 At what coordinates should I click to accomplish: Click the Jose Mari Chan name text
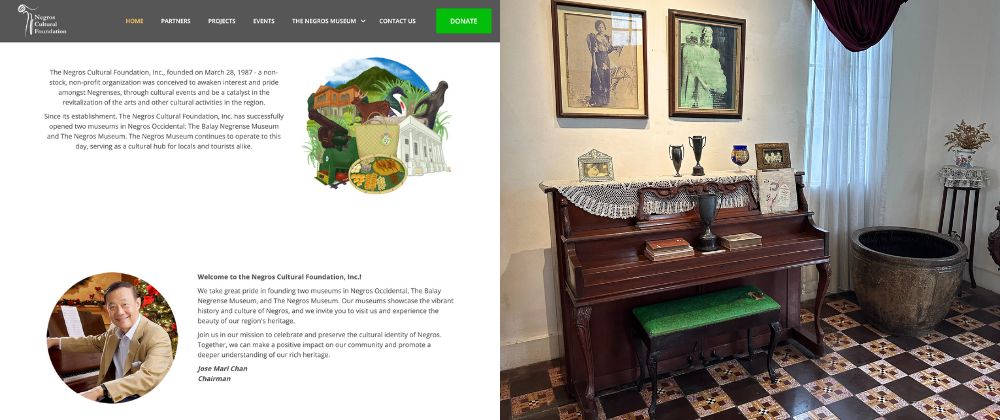222,368
